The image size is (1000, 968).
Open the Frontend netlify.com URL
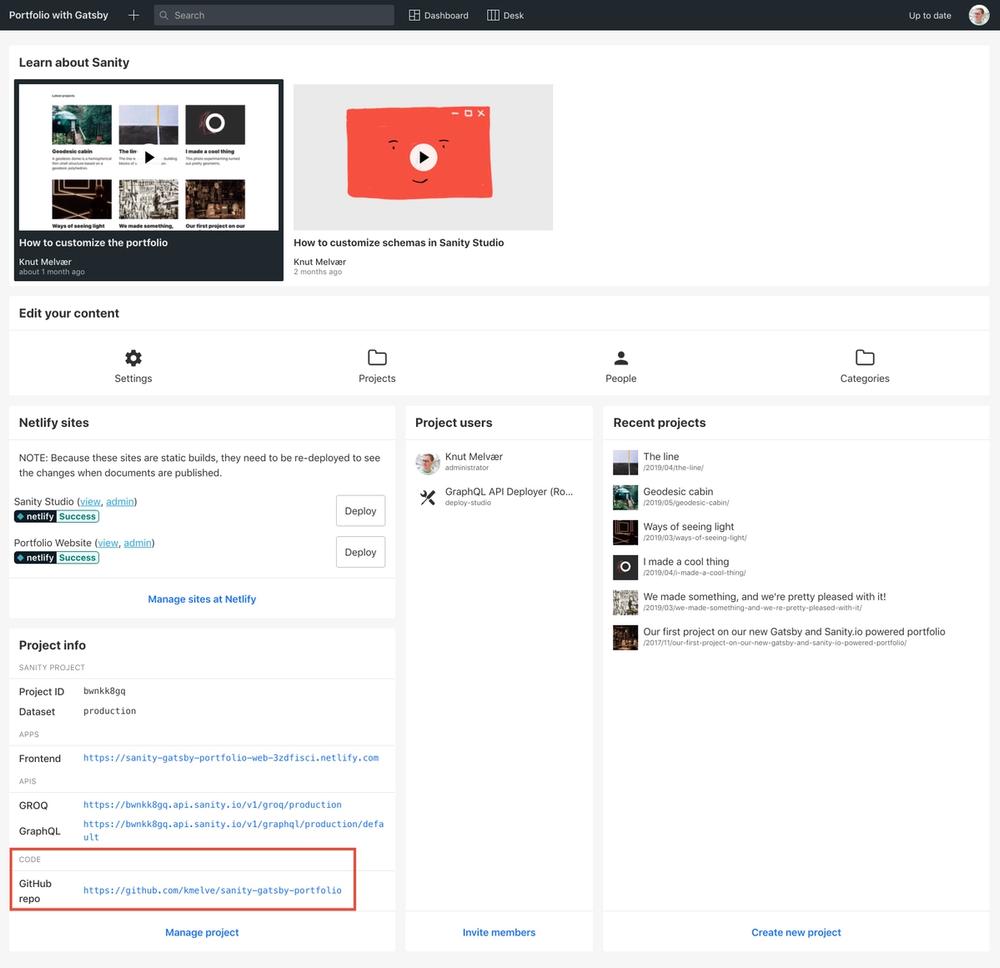click(231, 758)
